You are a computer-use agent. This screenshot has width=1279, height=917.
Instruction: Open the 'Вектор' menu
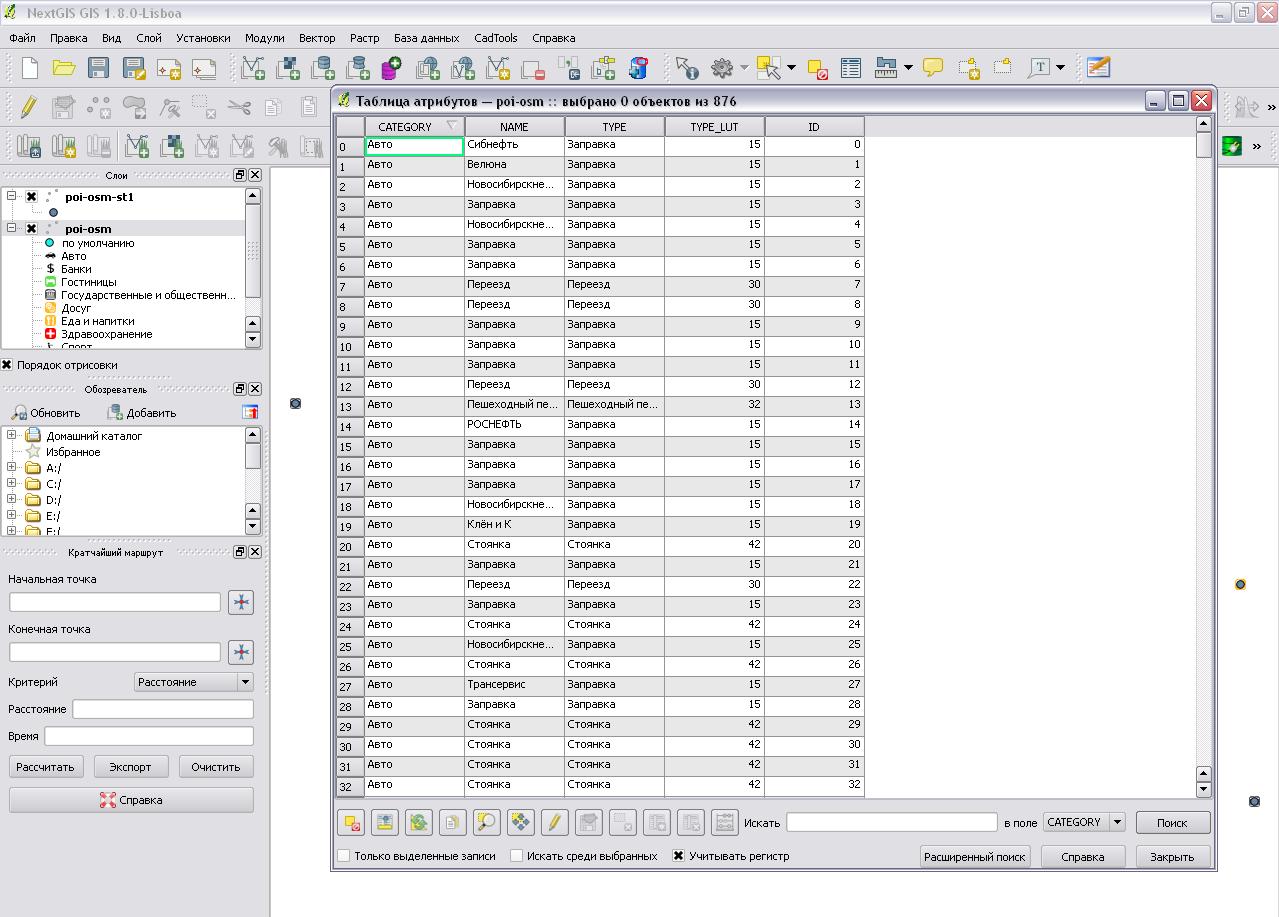tap(317, 38)
